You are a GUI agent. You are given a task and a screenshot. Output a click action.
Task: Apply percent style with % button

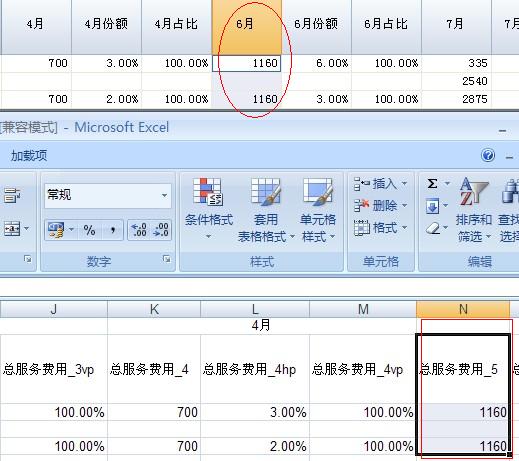(x=89, y=230)
